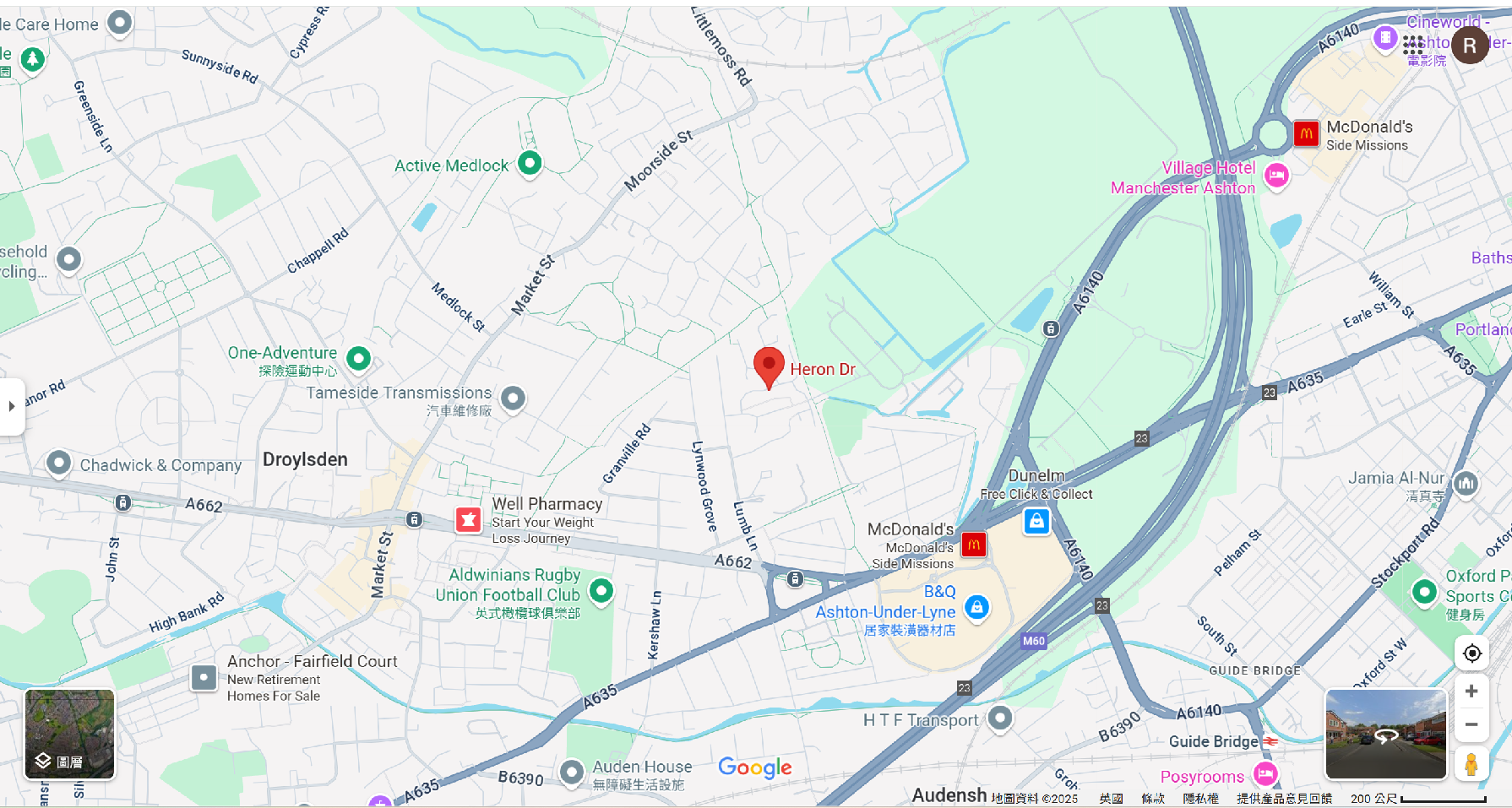Click the McDonald's icon near Dunelm
The image size is (1512, 808).
pos(974,545)
